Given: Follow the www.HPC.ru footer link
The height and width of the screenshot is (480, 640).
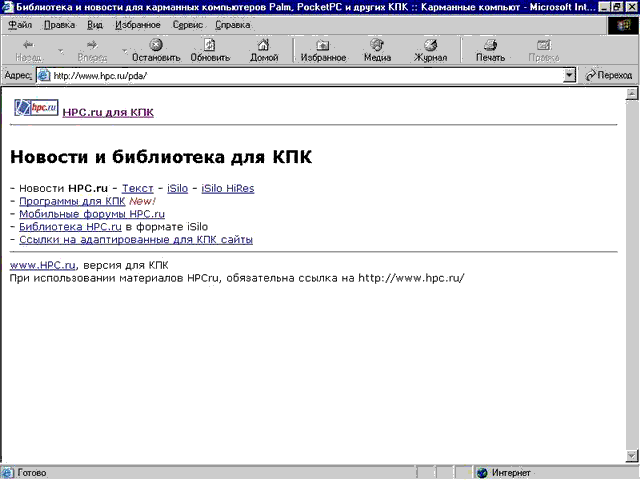Looking at the screenshot, I should [x=42, y=265].
